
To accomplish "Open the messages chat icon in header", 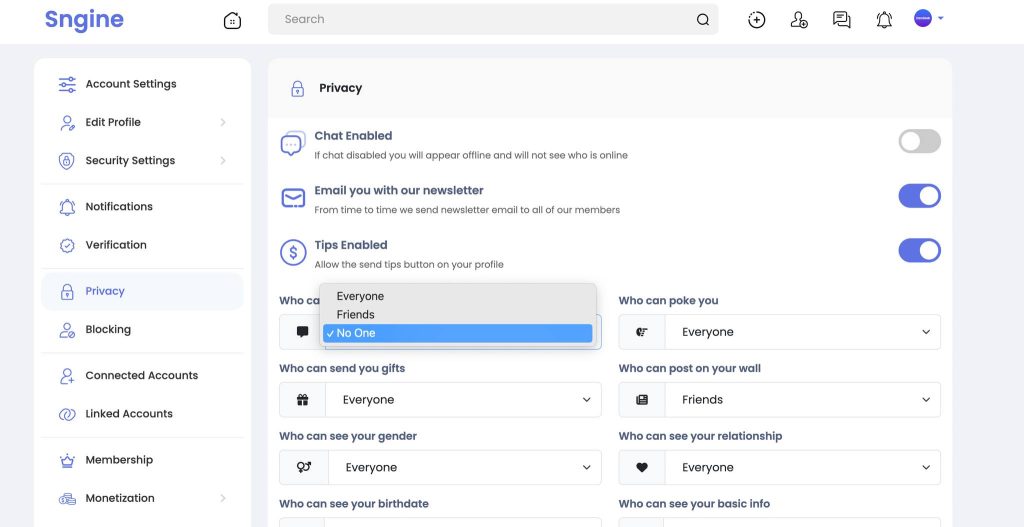I will (841, 20).
